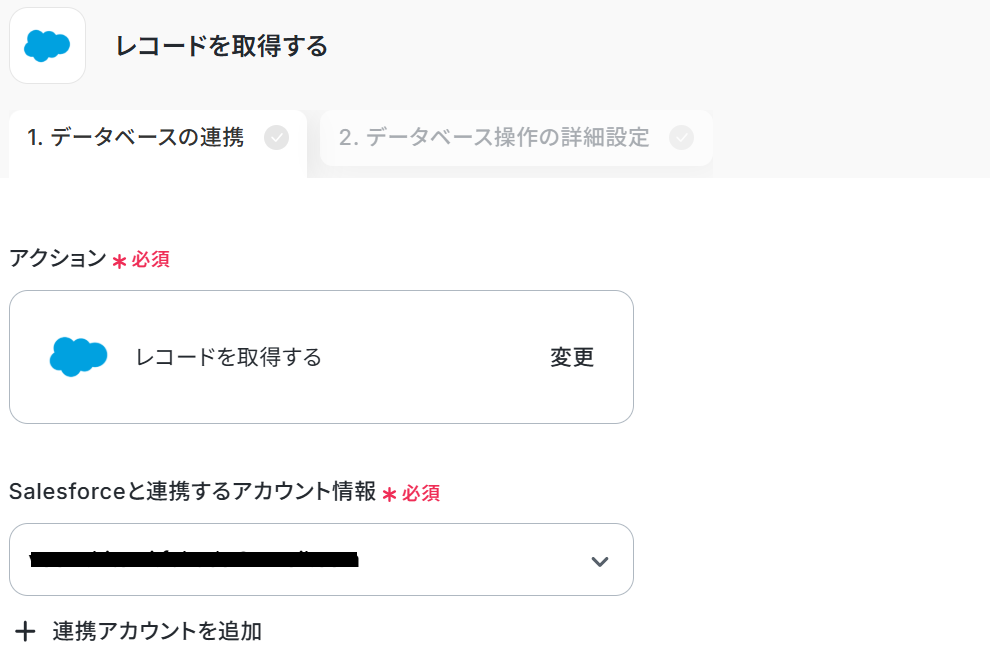
Task: Click the redacted account name in the dropdown
Action: [194, 560]
